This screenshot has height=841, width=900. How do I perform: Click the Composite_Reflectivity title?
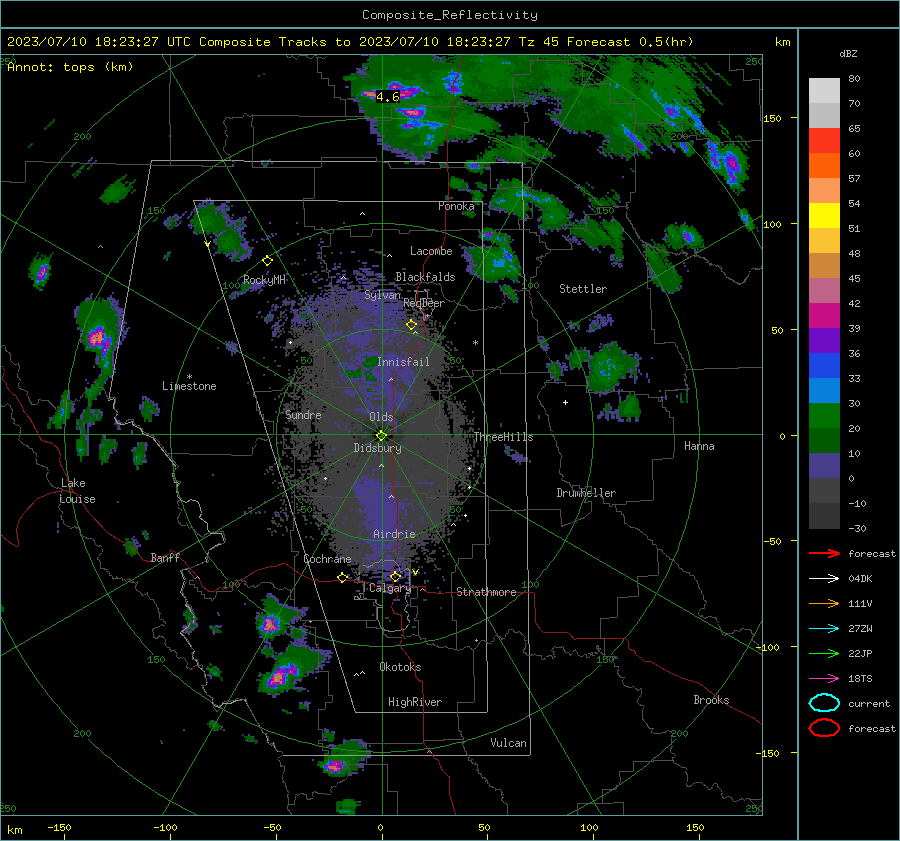click(450, 15)
